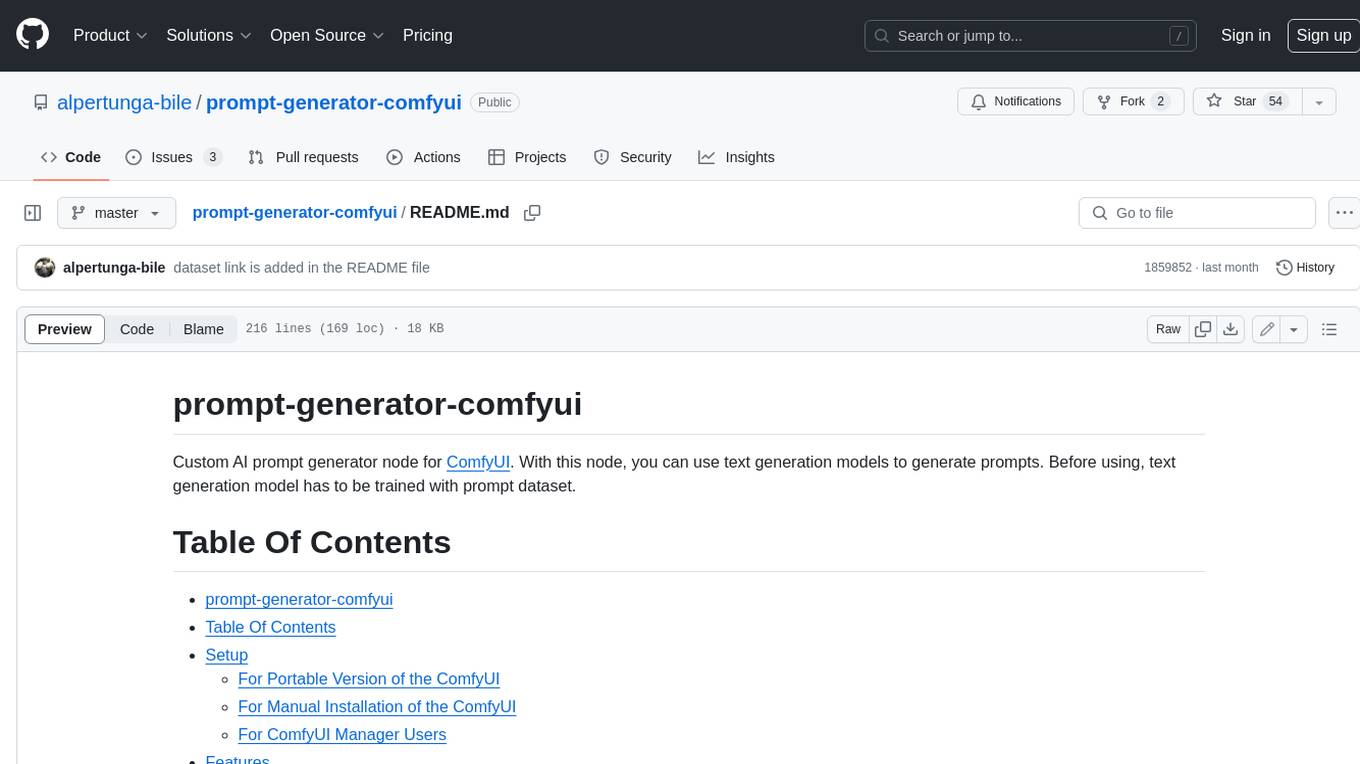Image resolution: width=1360 pixels, height=764 pixels.
Task: Fork the repository
Action: point(1134,102)
